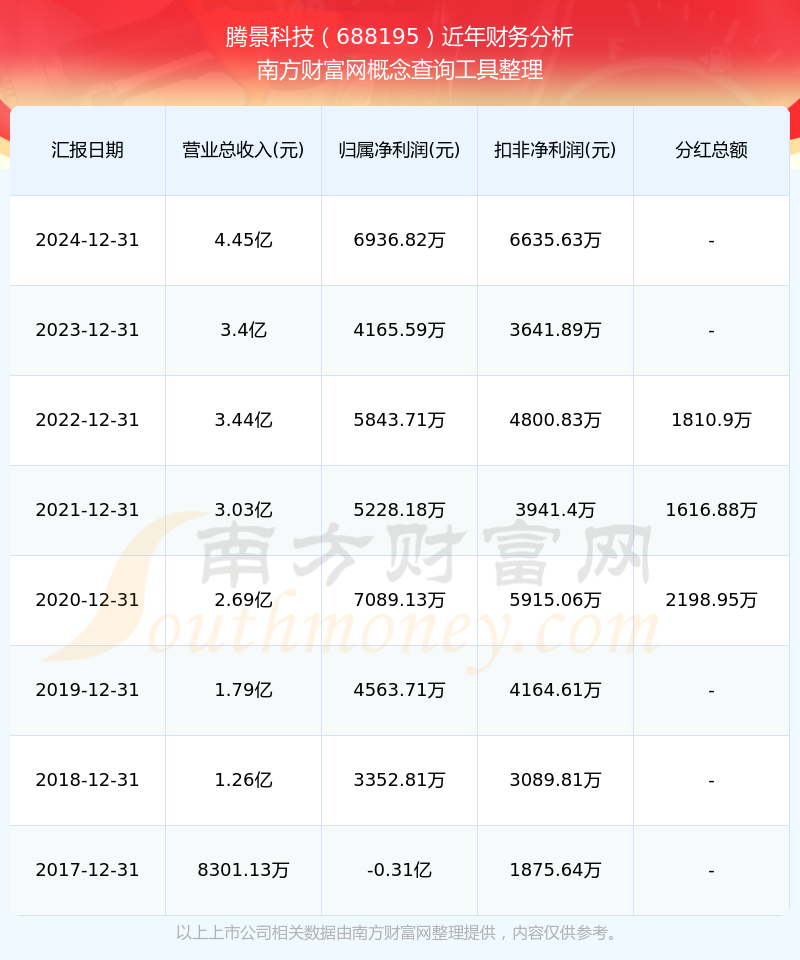Select the value 3941.4万
This screenshot has width=800, height=960.
(x=555, y=510)
